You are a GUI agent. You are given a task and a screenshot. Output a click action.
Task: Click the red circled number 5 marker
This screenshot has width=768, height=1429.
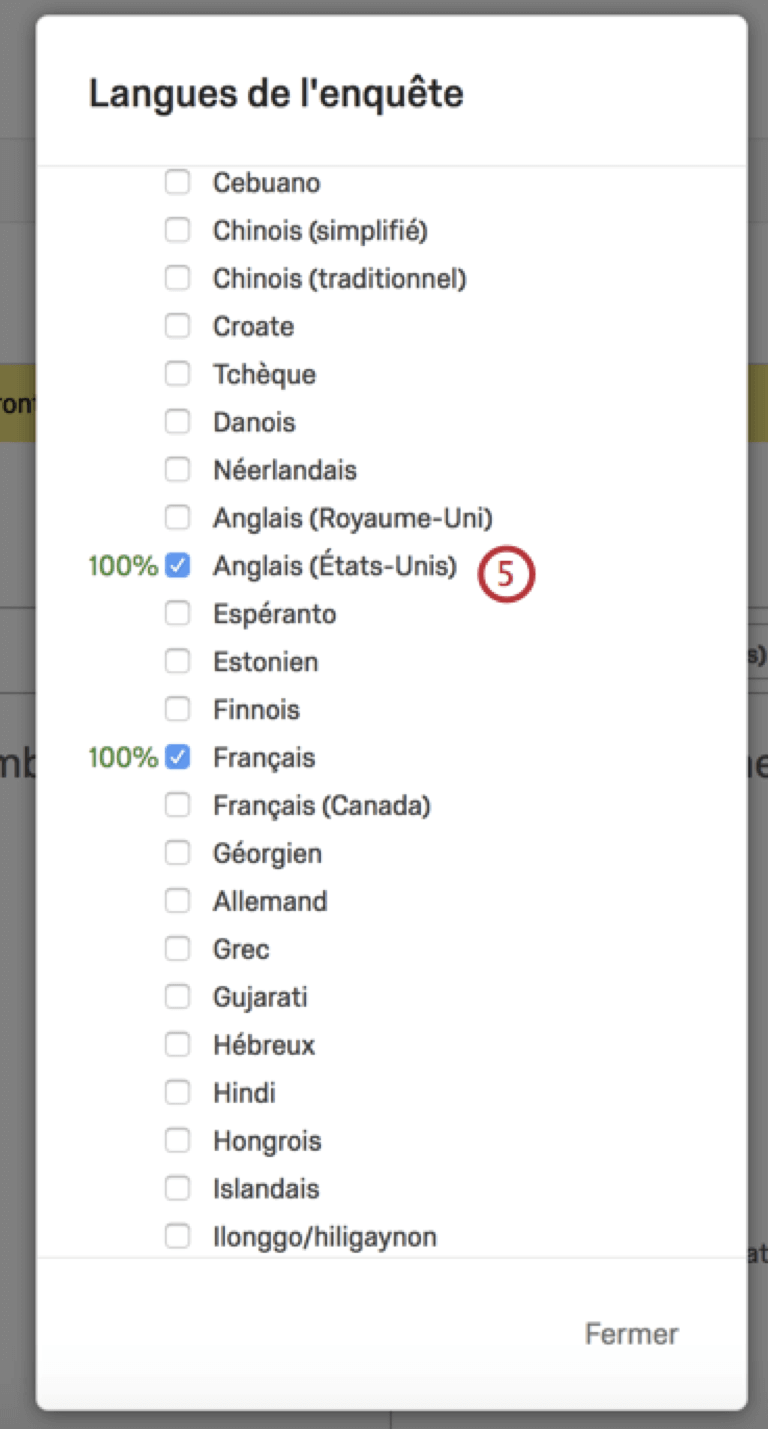(506, 575)
